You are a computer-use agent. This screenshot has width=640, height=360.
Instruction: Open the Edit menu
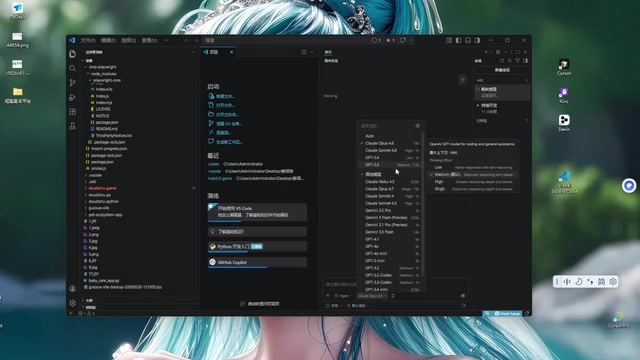tap(108, 40)
